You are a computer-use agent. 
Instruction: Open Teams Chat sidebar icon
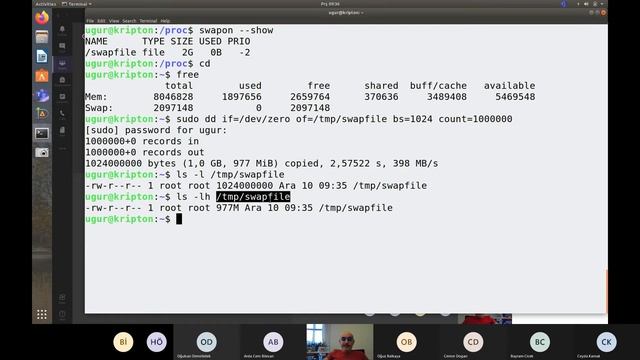pos(62,46)
